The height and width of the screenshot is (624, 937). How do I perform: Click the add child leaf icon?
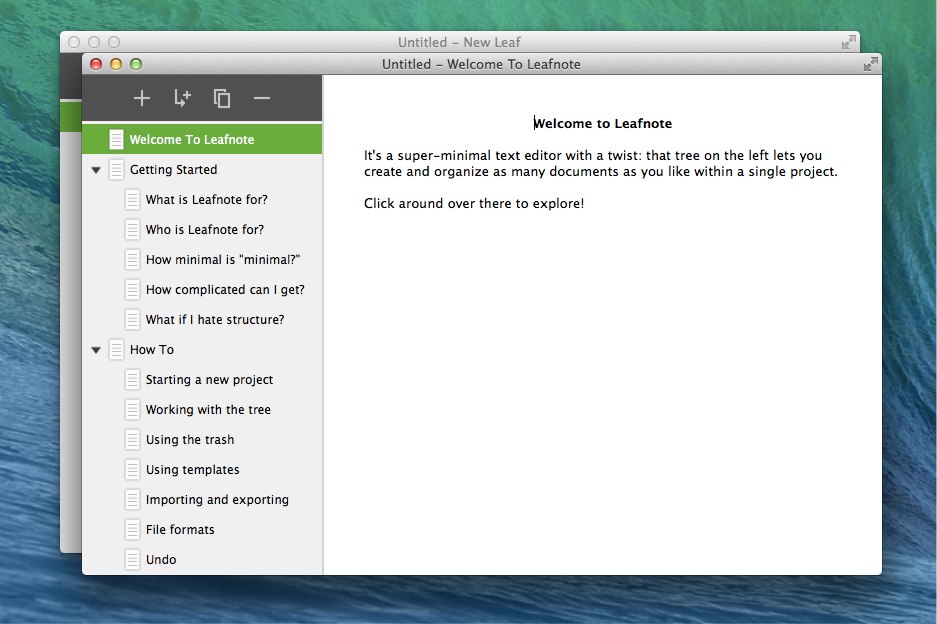pos(182,98)
